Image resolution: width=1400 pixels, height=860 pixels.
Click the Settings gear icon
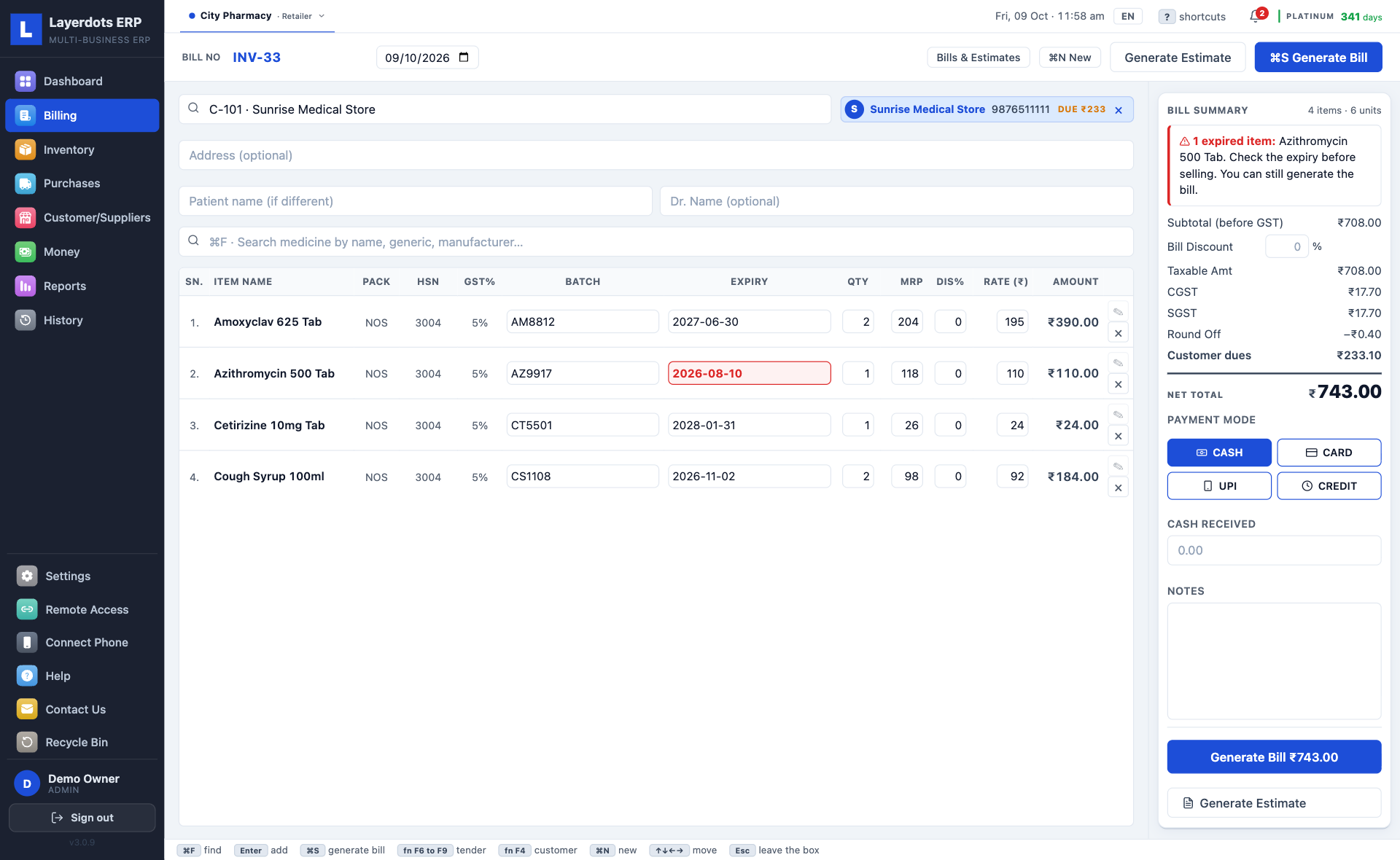[x=27, y=576]
